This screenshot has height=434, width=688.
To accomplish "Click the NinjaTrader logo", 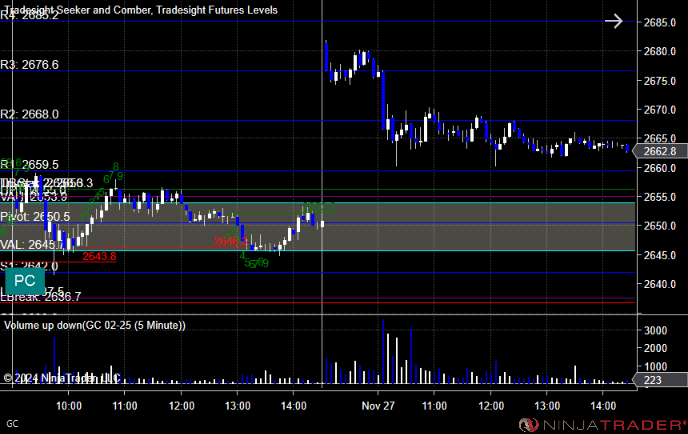I will coord(602,425).
